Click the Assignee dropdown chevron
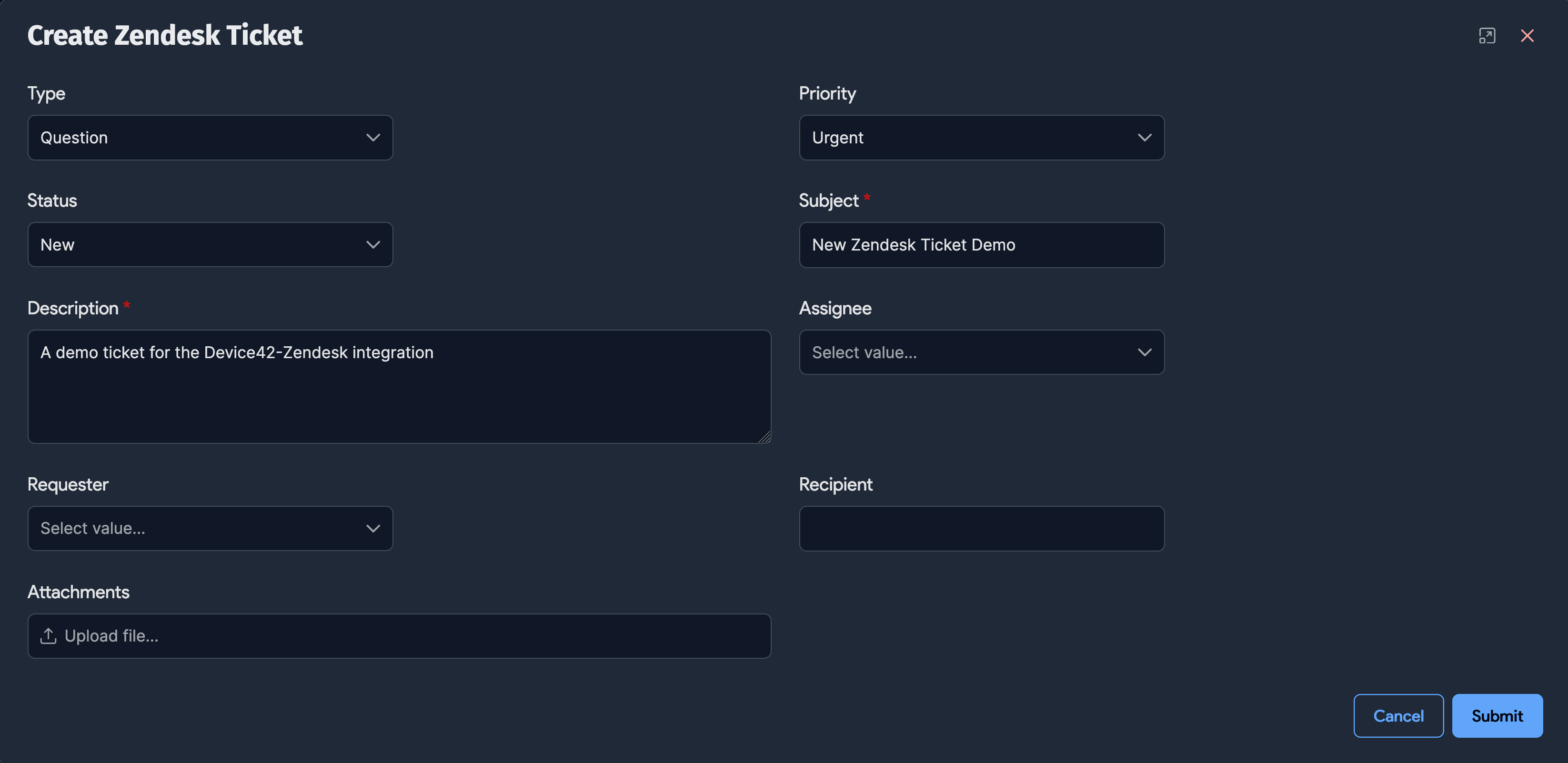 1145,351
